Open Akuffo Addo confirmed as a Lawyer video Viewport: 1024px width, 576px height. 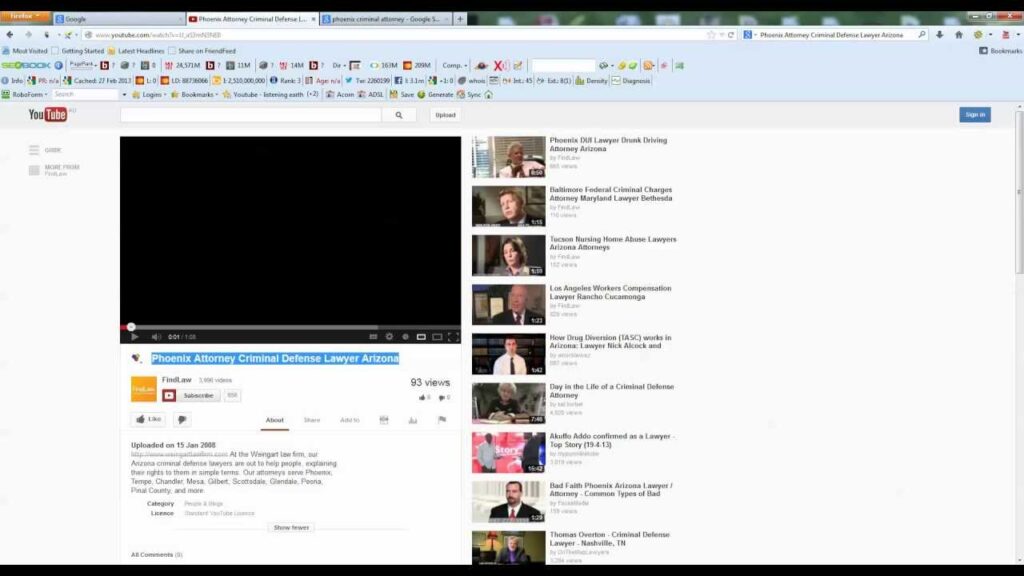pyautogui.click(x=612, y=440)
